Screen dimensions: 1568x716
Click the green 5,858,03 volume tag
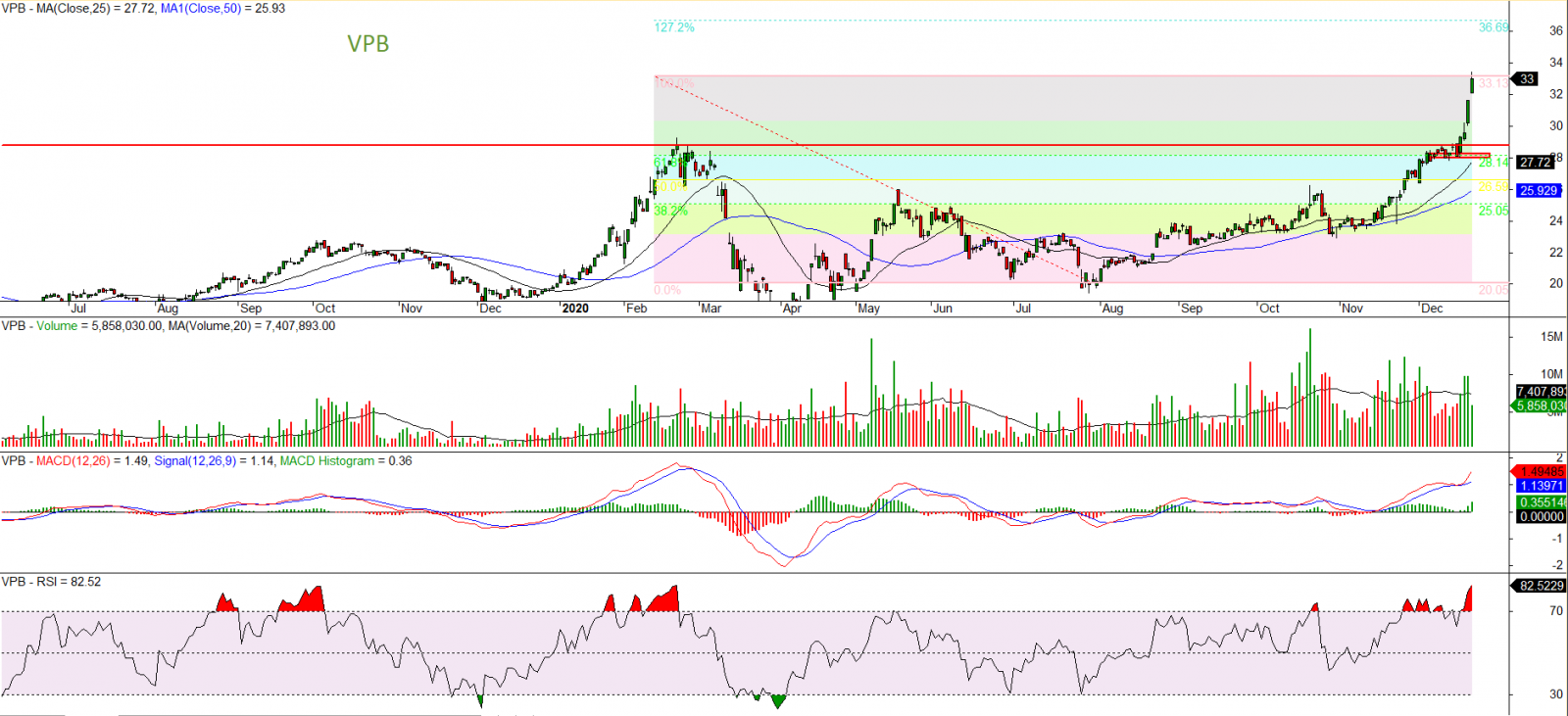pyautogui.click(x=1541, y=406)
